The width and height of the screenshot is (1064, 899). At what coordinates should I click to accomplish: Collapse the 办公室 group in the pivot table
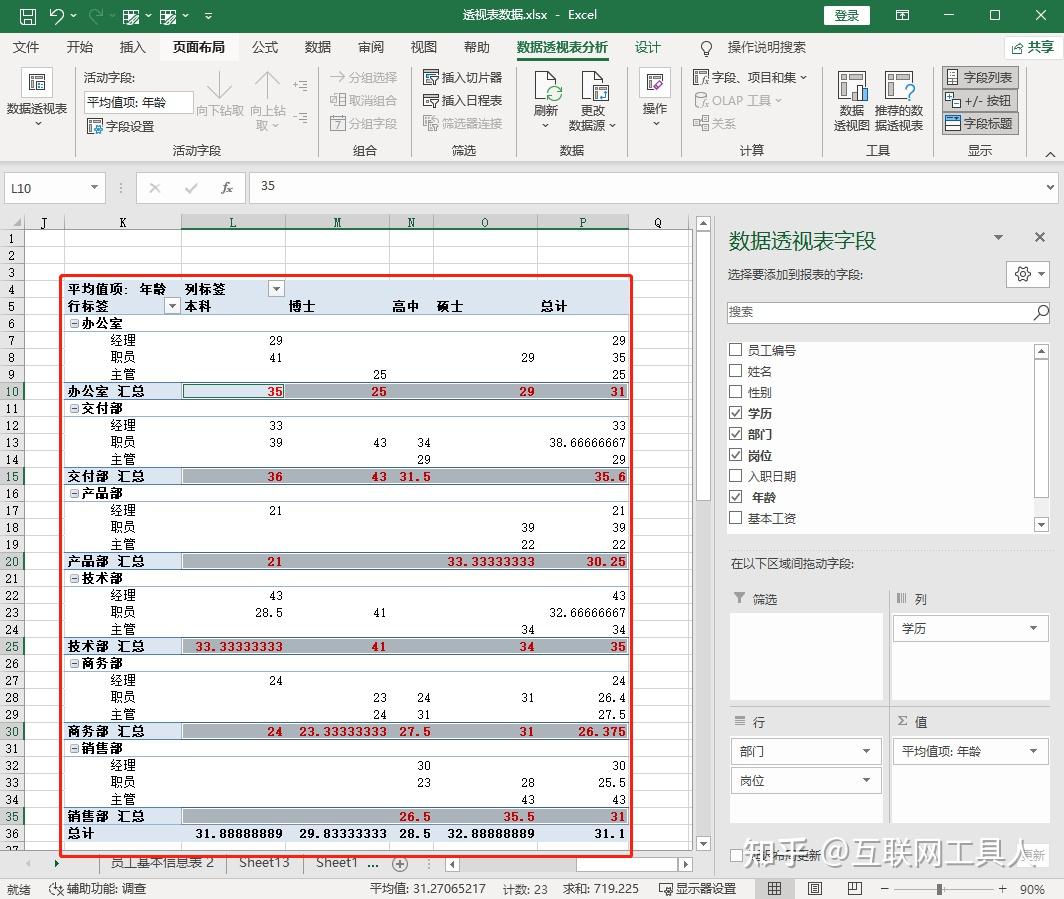pyautogui.click(x=72, y=322)
